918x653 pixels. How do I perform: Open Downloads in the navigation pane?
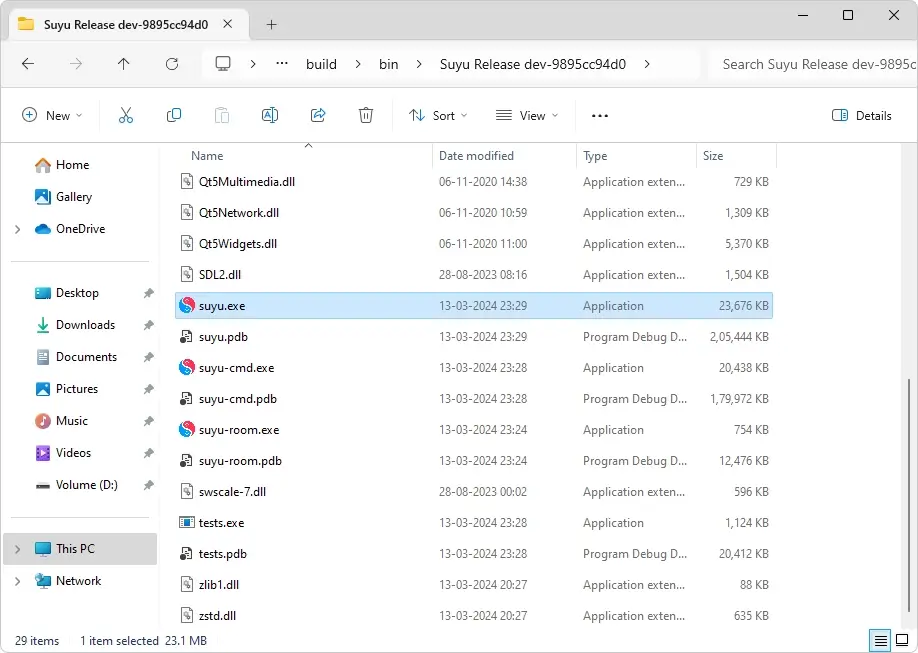point(85,325)
